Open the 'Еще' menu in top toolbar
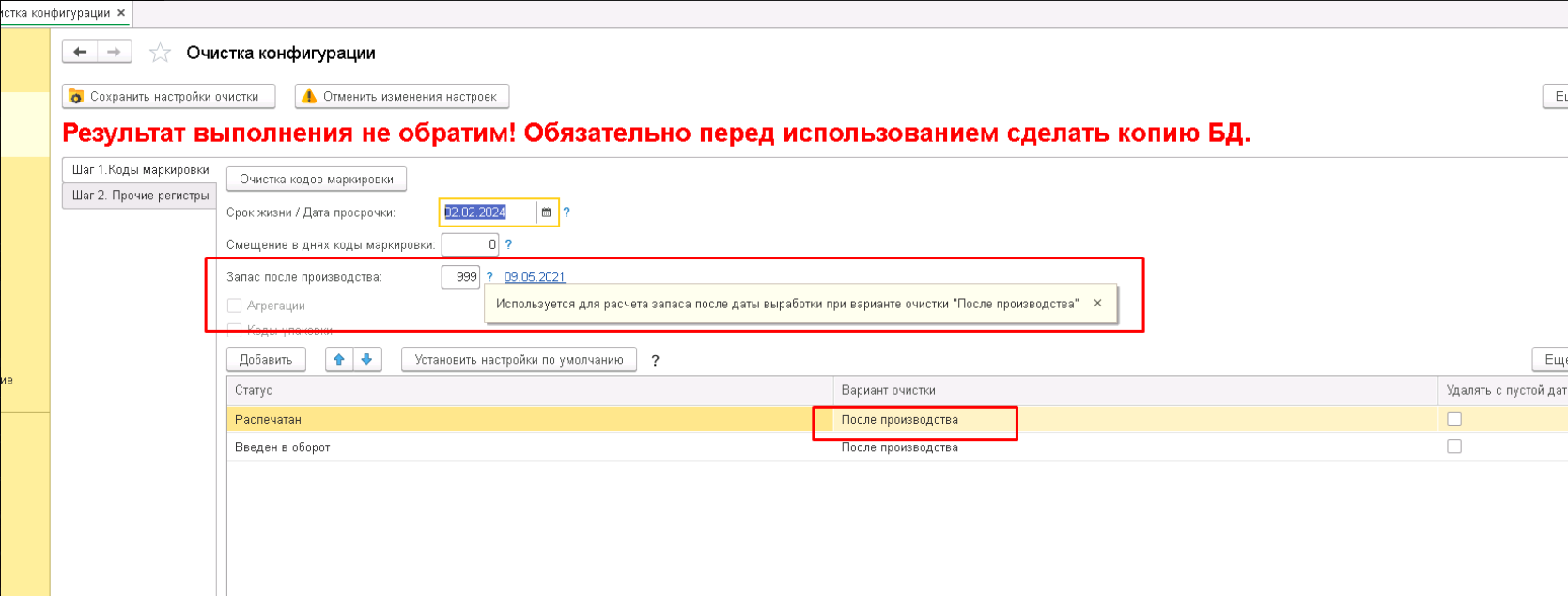This screenshot has height=596, width=1568. pyautogui.click(x=1556, y=96)
